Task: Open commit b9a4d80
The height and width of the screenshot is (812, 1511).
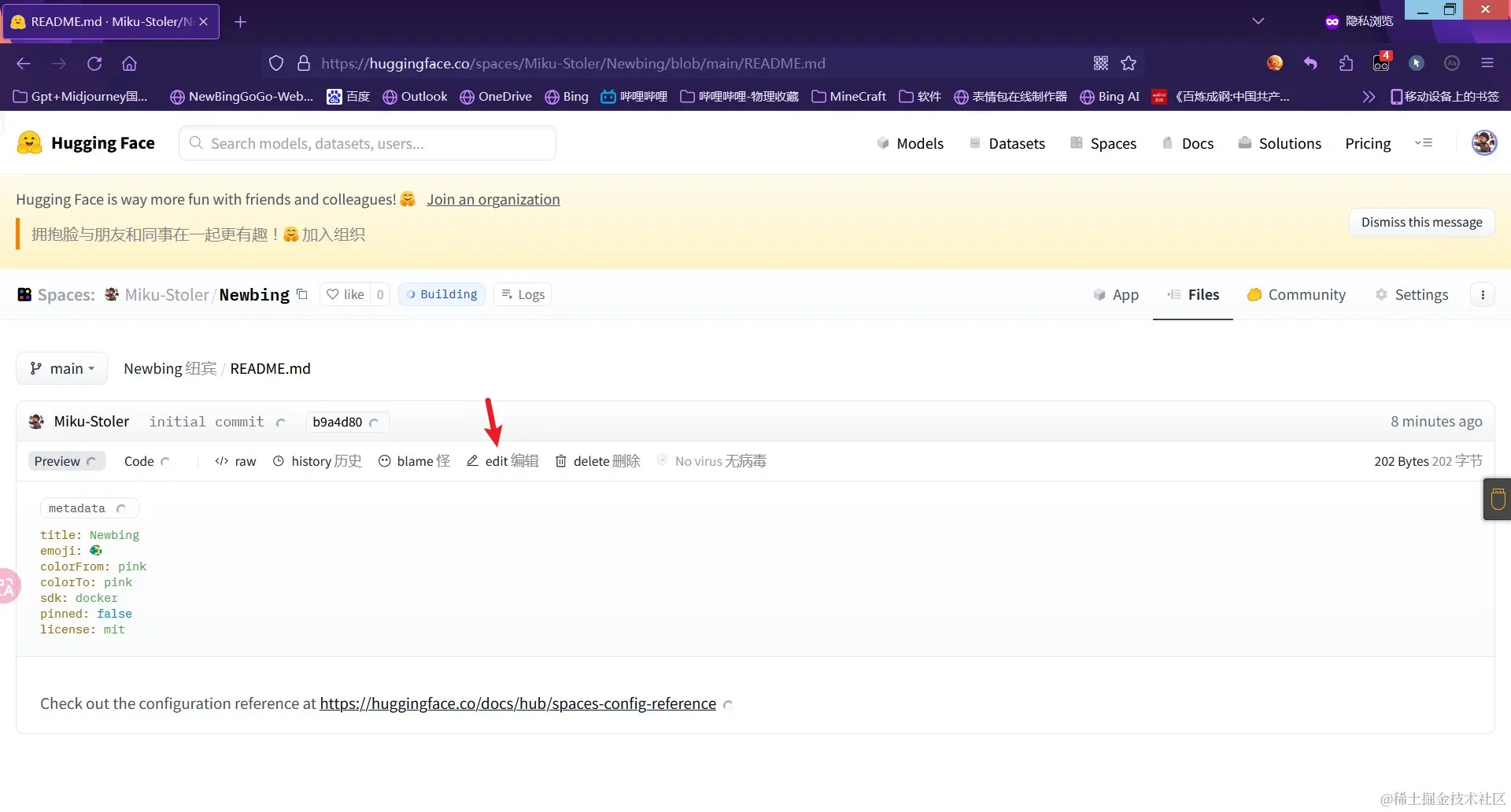Action: (x=347, y=422)
